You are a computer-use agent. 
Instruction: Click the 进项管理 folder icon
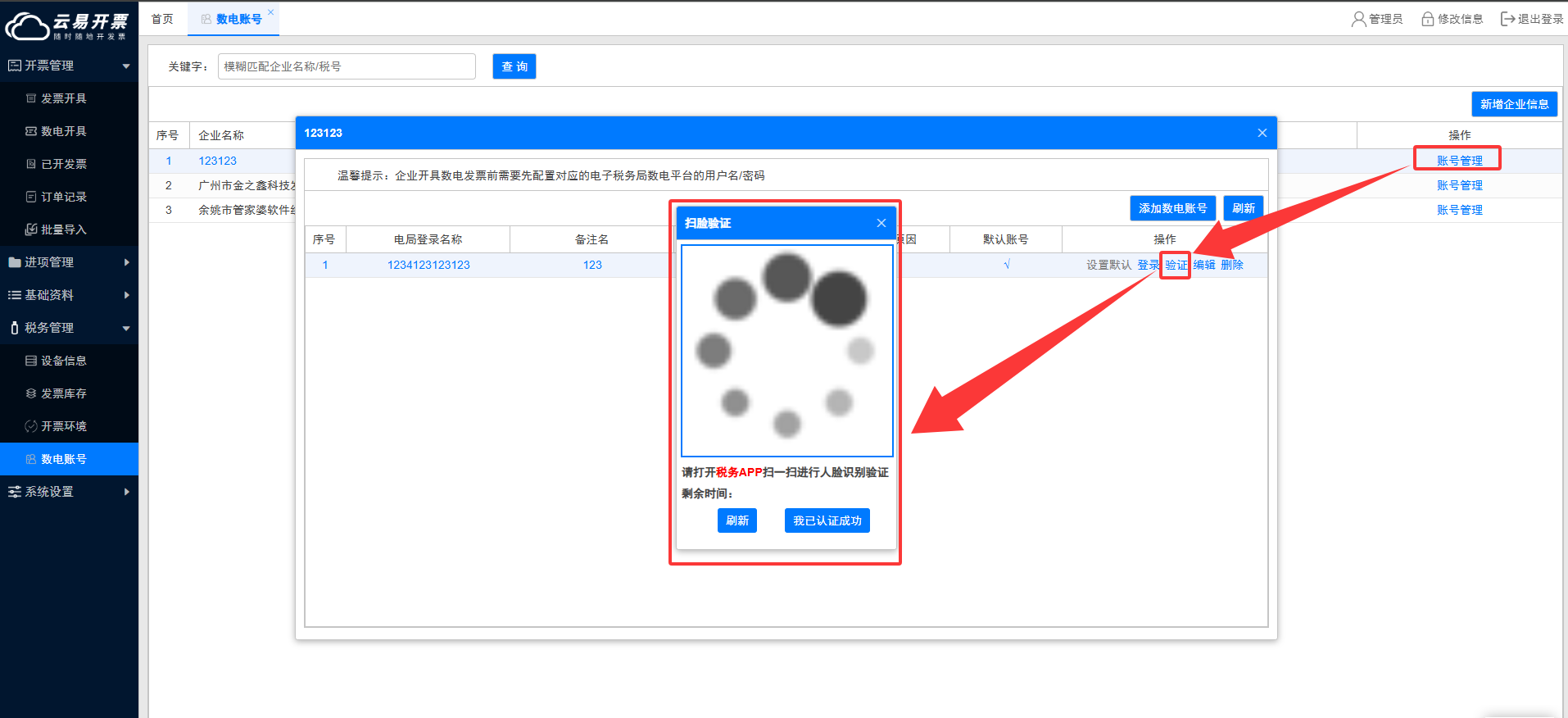[14, 262]
